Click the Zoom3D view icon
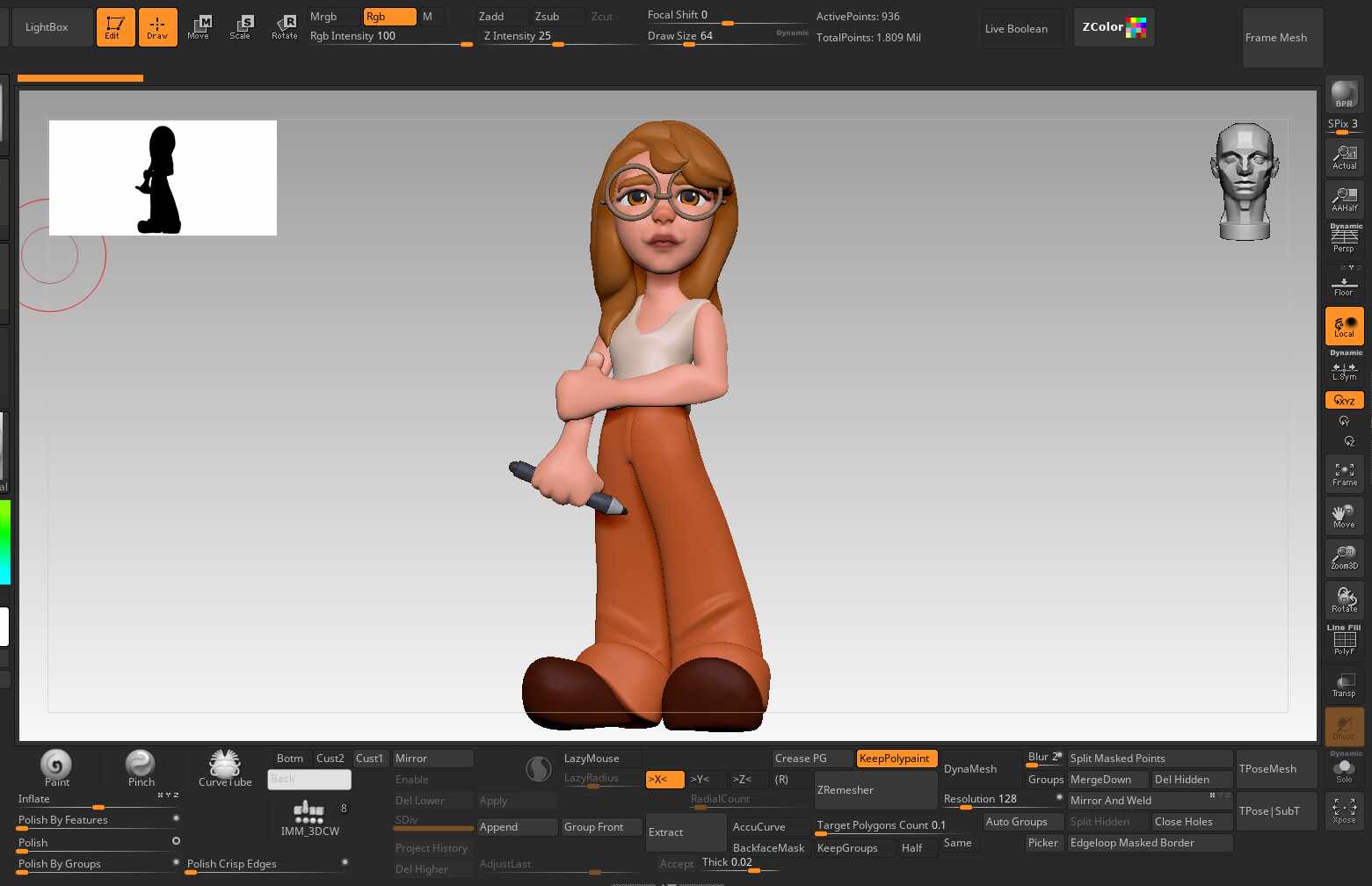 coord(1344,557)
